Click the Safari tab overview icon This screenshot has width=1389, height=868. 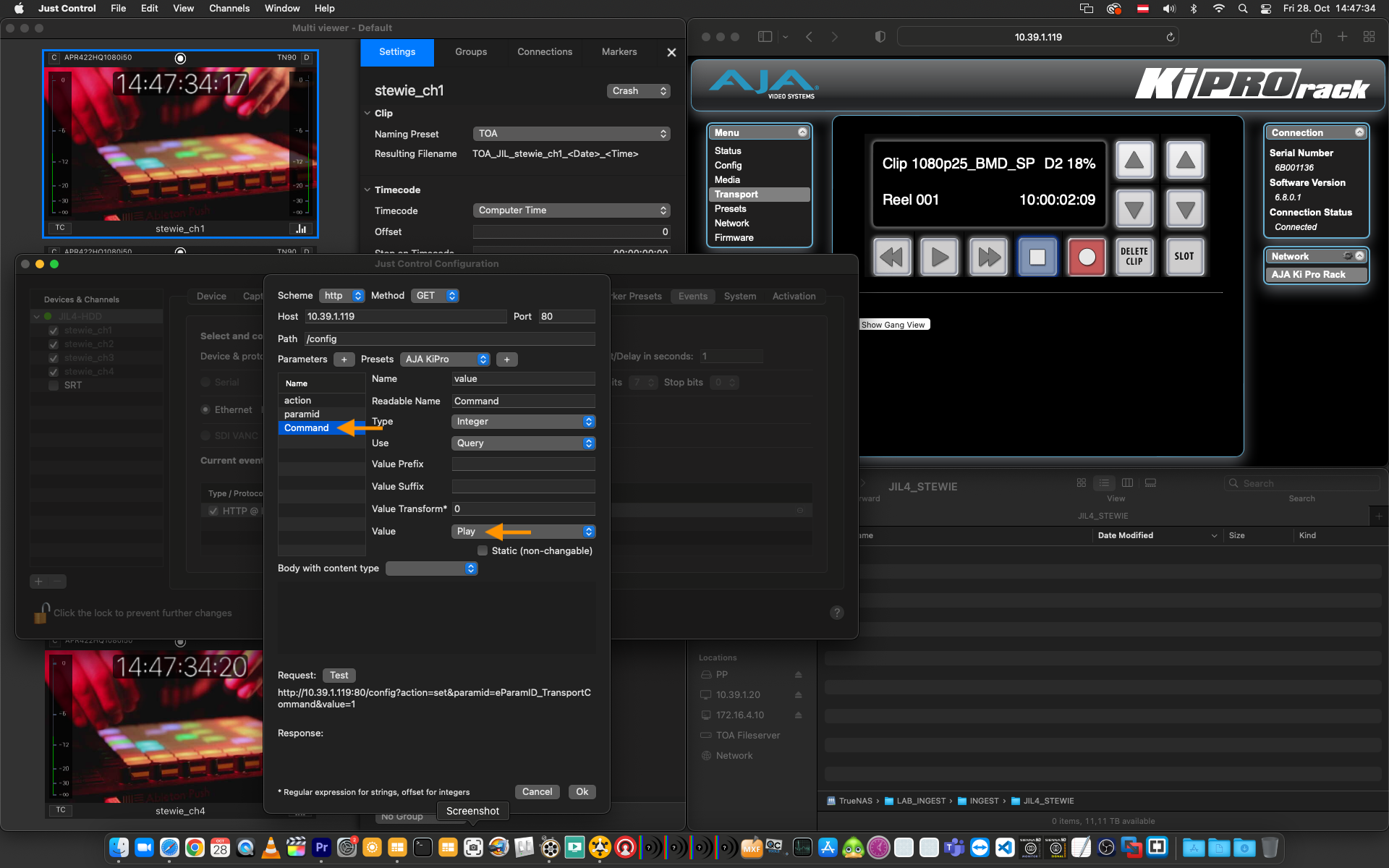click(1369, 37)
